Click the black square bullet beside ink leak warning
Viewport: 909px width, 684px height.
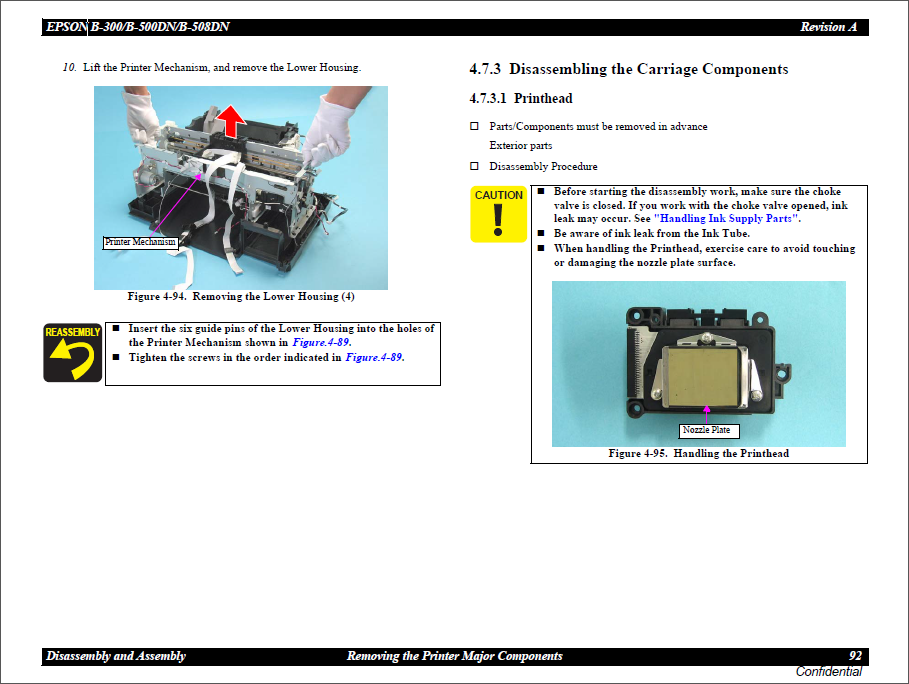pos(540,232)
